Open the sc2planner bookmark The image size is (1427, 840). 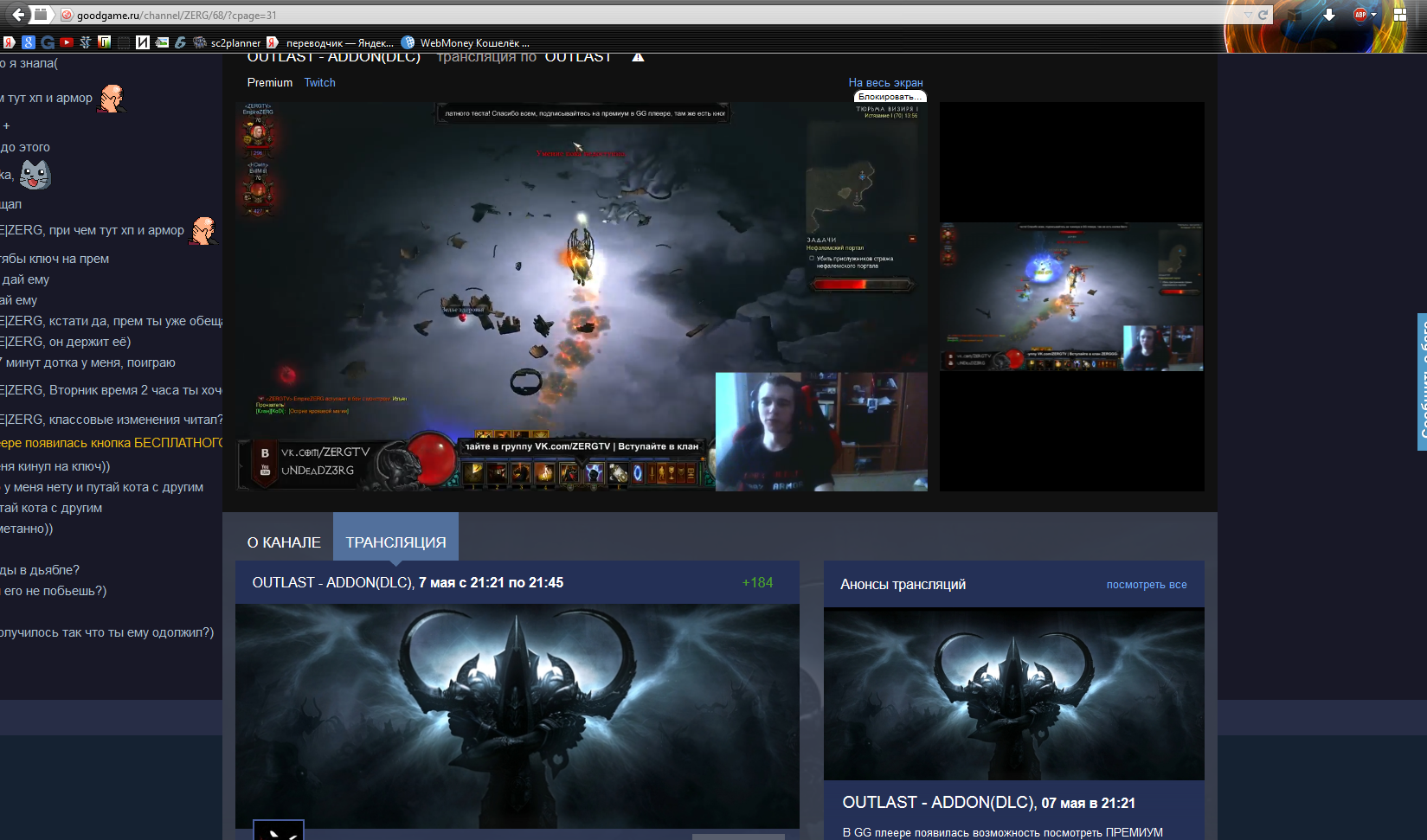click(228, 42)
